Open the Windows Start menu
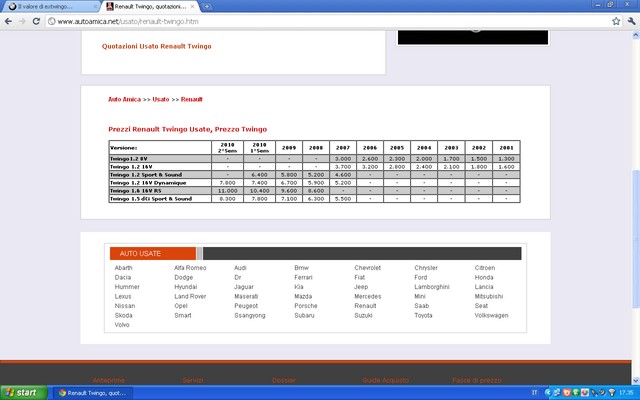This screenshot has height=400, width=640. tap(24, 393)
